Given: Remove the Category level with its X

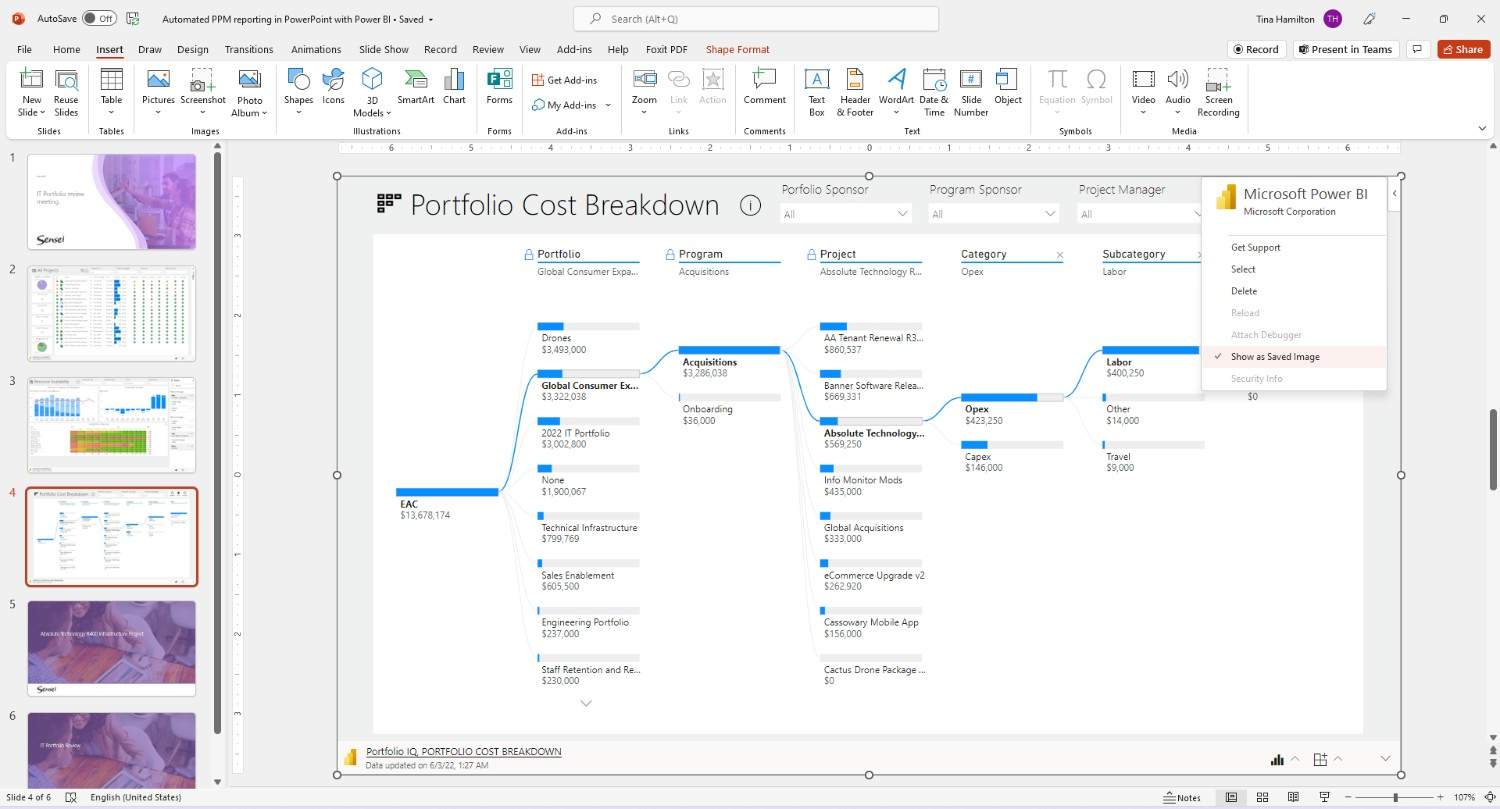Looking at the screenshot, I should 1060,255.
